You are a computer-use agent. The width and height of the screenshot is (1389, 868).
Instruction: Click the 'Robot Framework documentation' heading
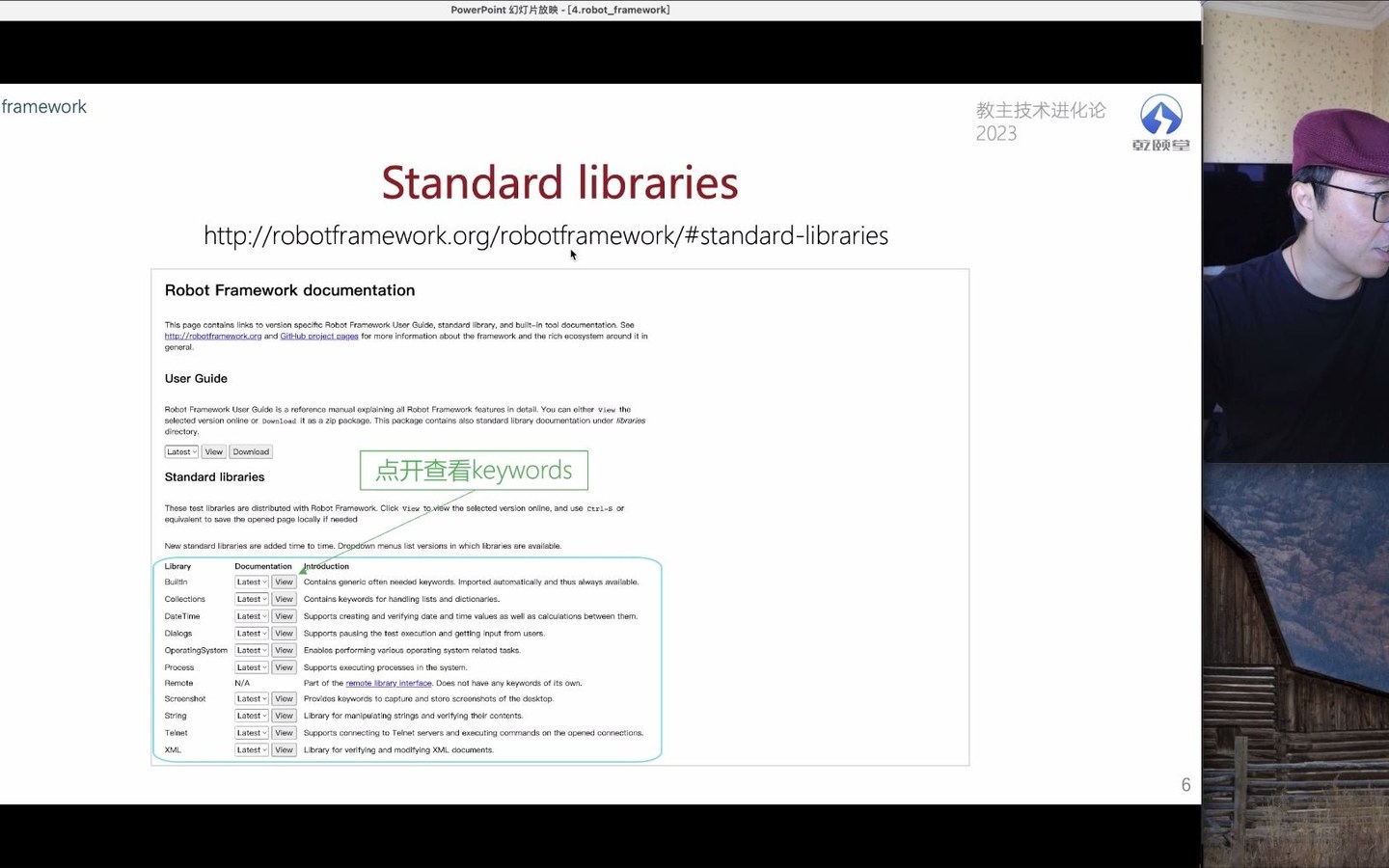point(289,290)
